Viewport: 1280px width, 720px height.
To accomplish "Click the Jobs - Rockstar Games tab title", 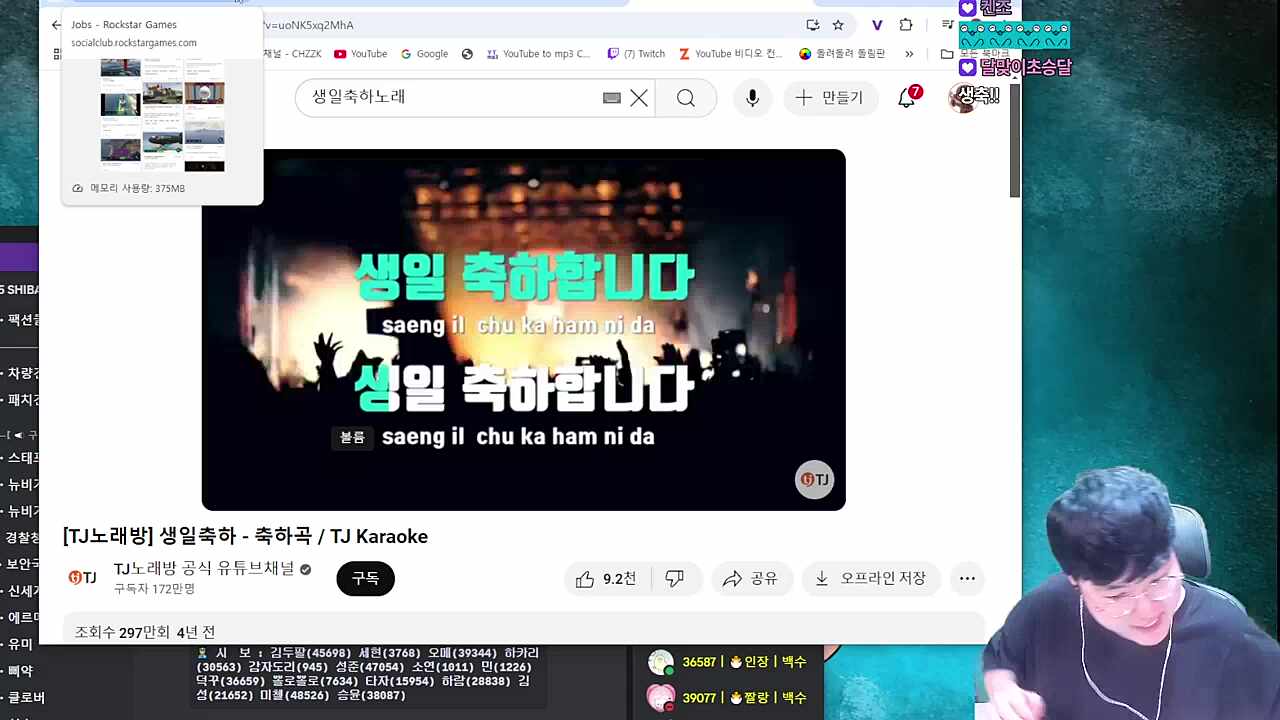I will coord(124,25).
